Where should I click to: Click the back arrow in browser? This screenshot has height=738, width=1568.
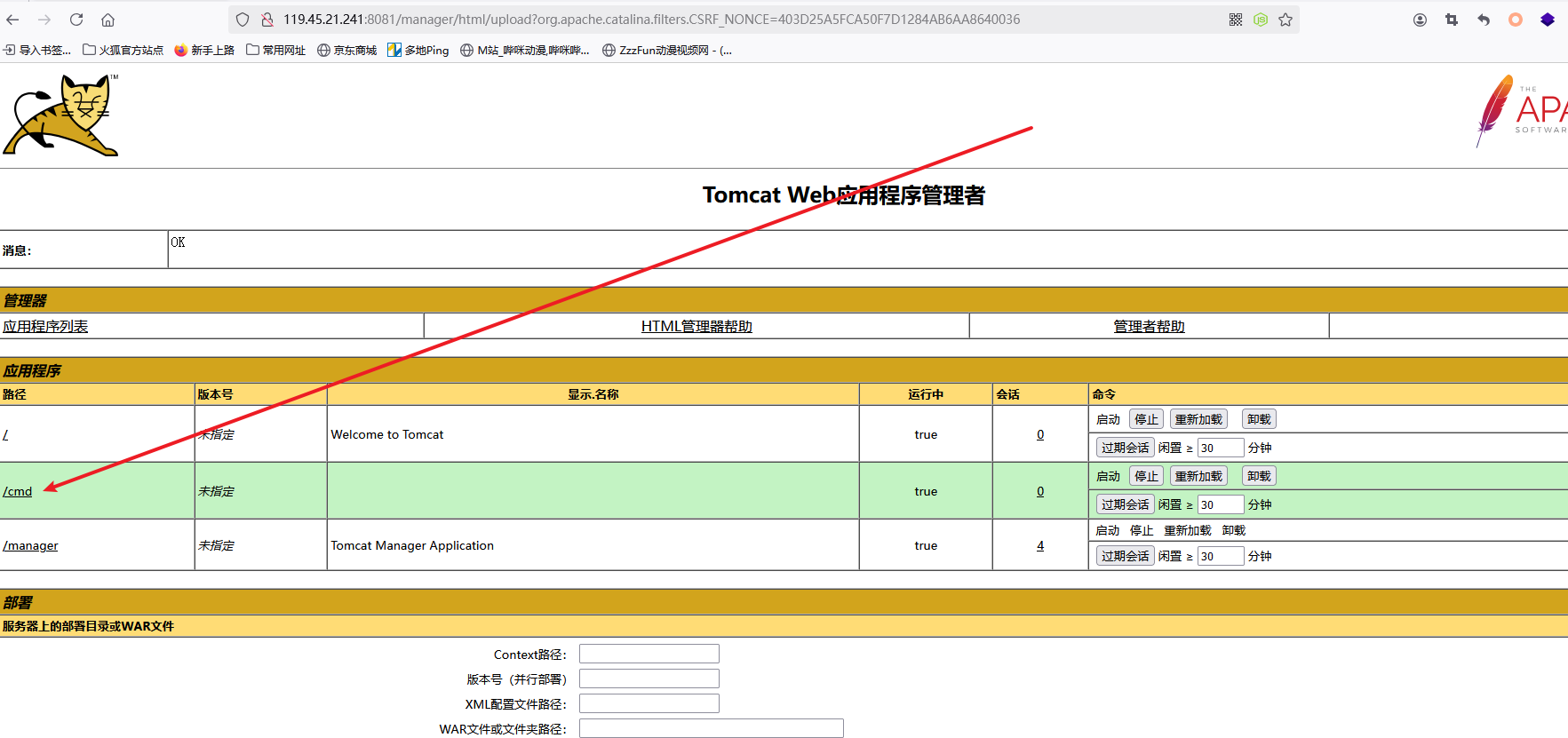tap(12, 20)
